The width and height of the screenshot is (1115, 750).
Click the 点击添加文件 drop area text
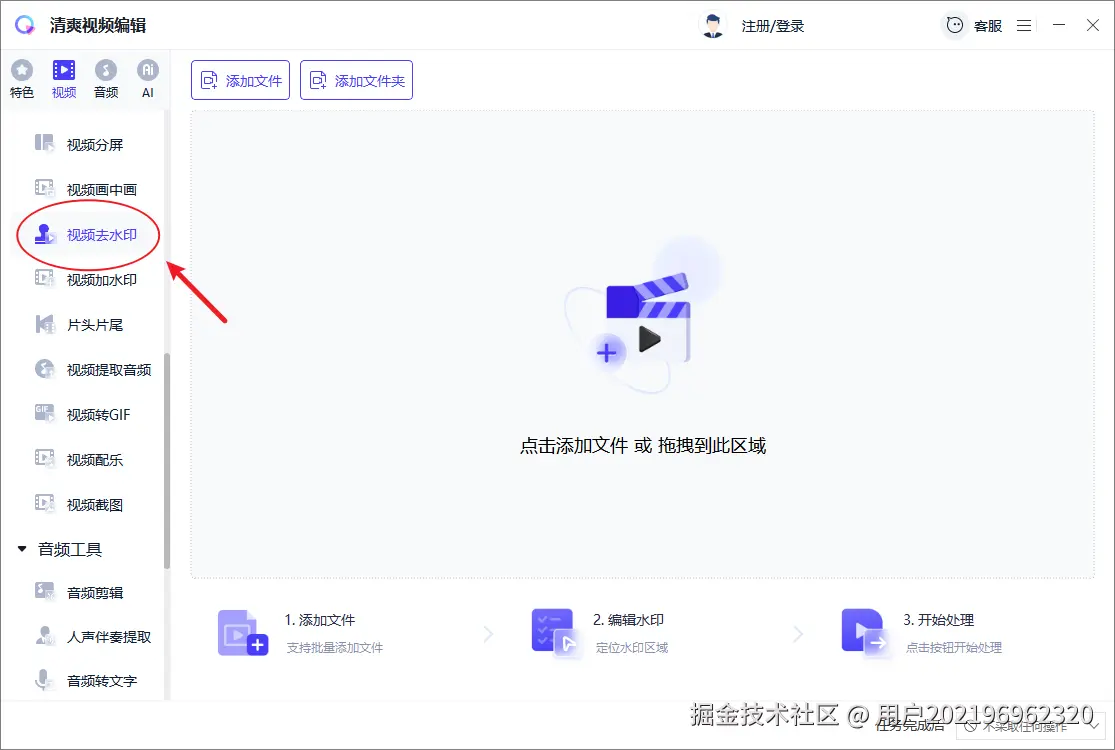[643, 446]
